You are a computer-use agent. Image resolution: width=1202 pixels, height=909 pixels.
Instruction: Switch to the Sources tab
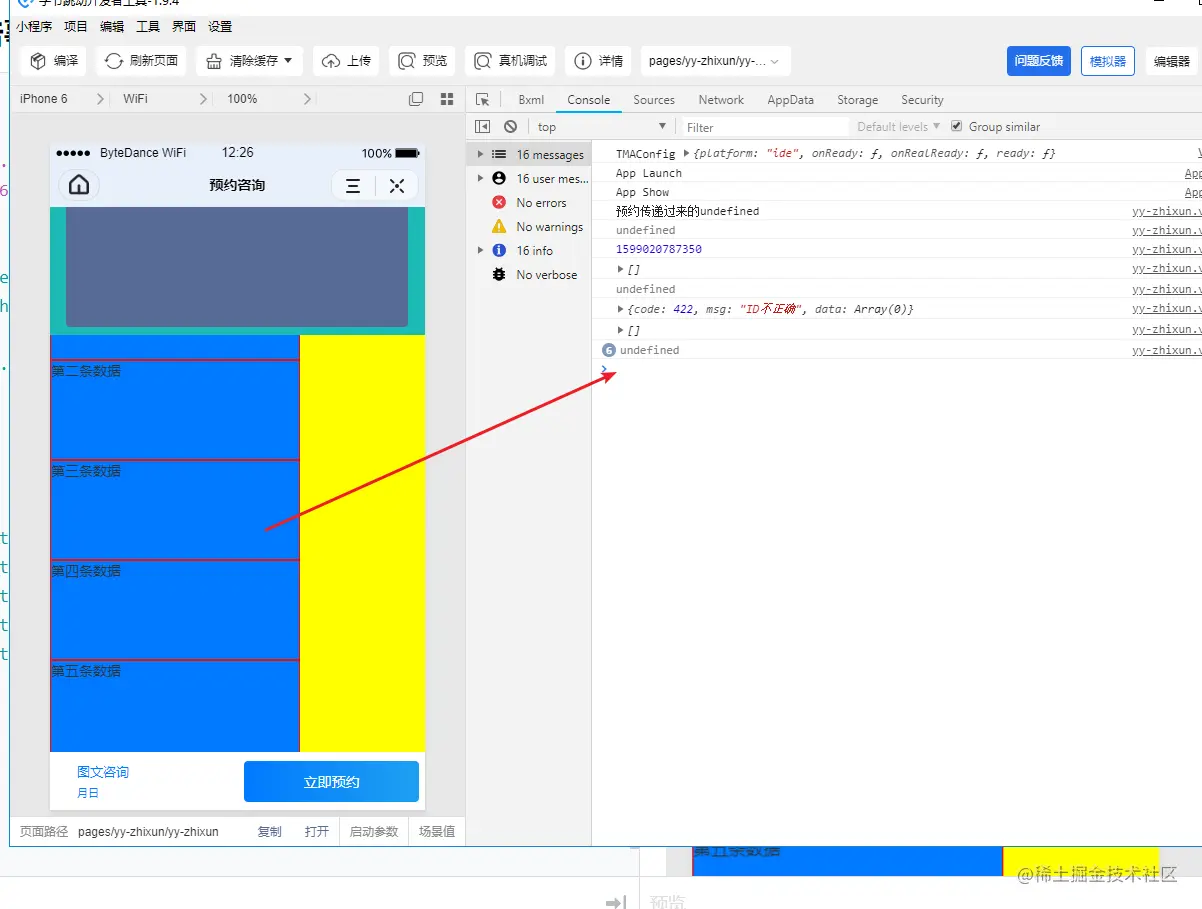[654, 100]
